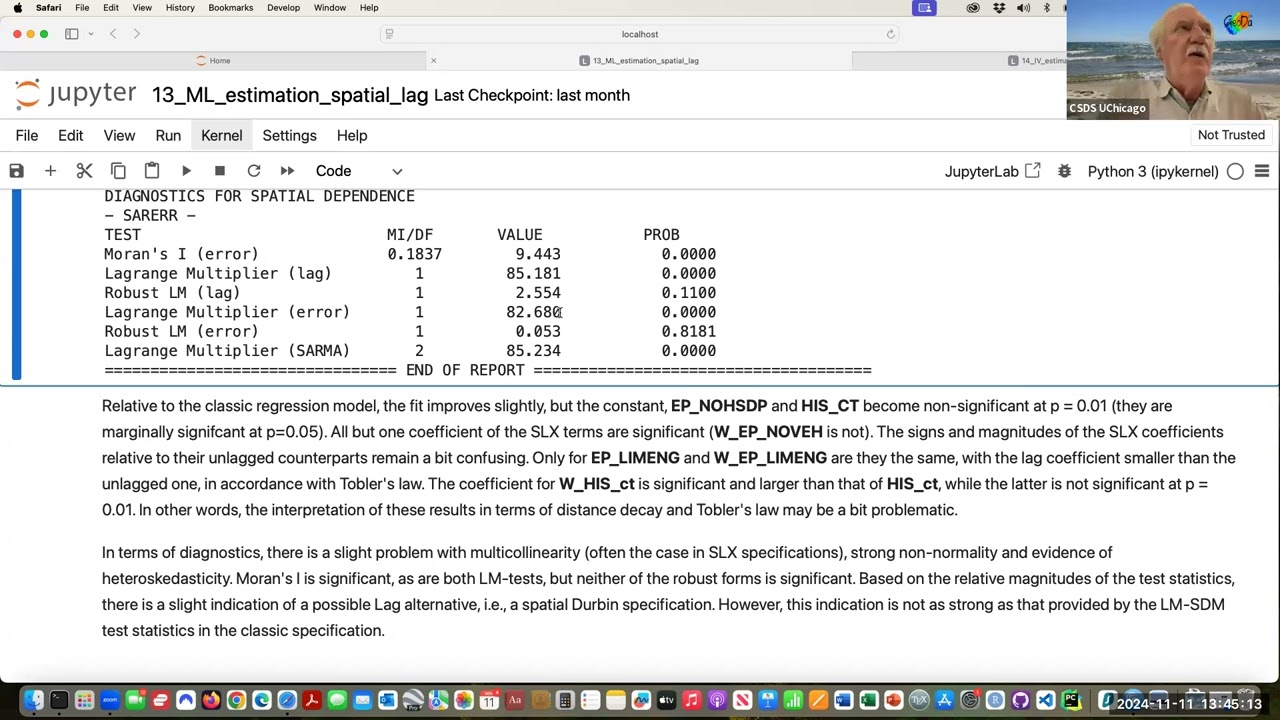Image resolution: width=1280 pixels, height=720 pixels.
Task: Restart the kernel circular arrow icon
Action: click(x=254, y=171)
